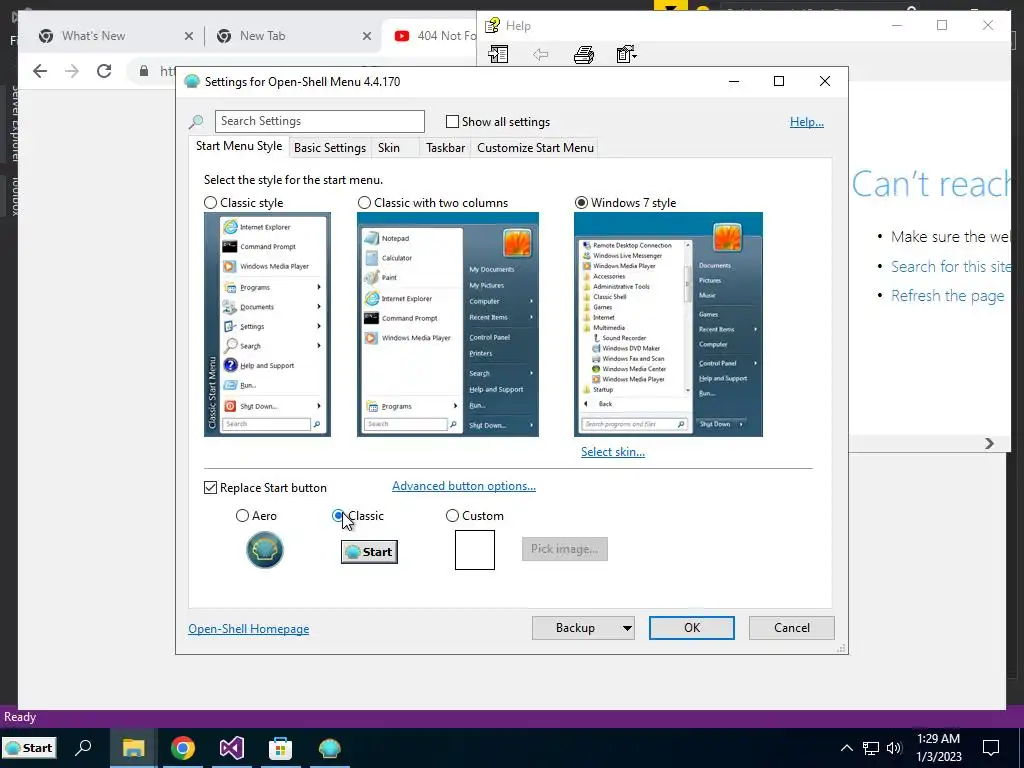This screenshot has width=1024, height=768.
Task: Open Microsoft Store from the taskbar
Action: (280, 748)
